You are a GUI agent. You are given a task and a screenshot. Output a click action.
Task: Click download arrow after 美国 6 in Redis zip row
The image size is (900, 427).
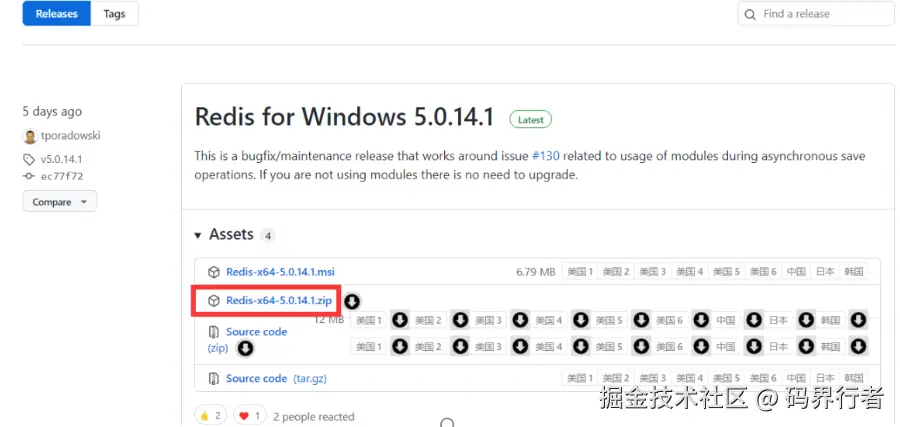(x=701, y=320)
